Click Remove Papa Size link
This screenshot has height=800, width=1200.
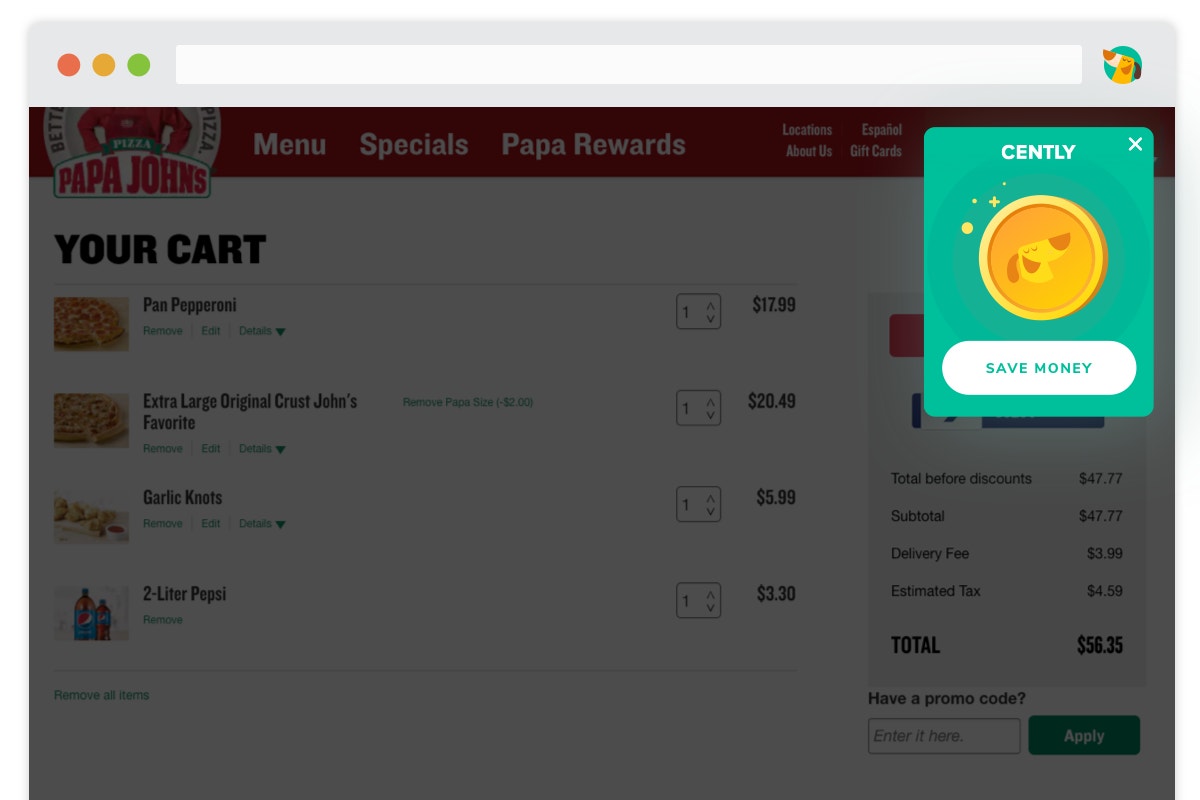point(468,402)
